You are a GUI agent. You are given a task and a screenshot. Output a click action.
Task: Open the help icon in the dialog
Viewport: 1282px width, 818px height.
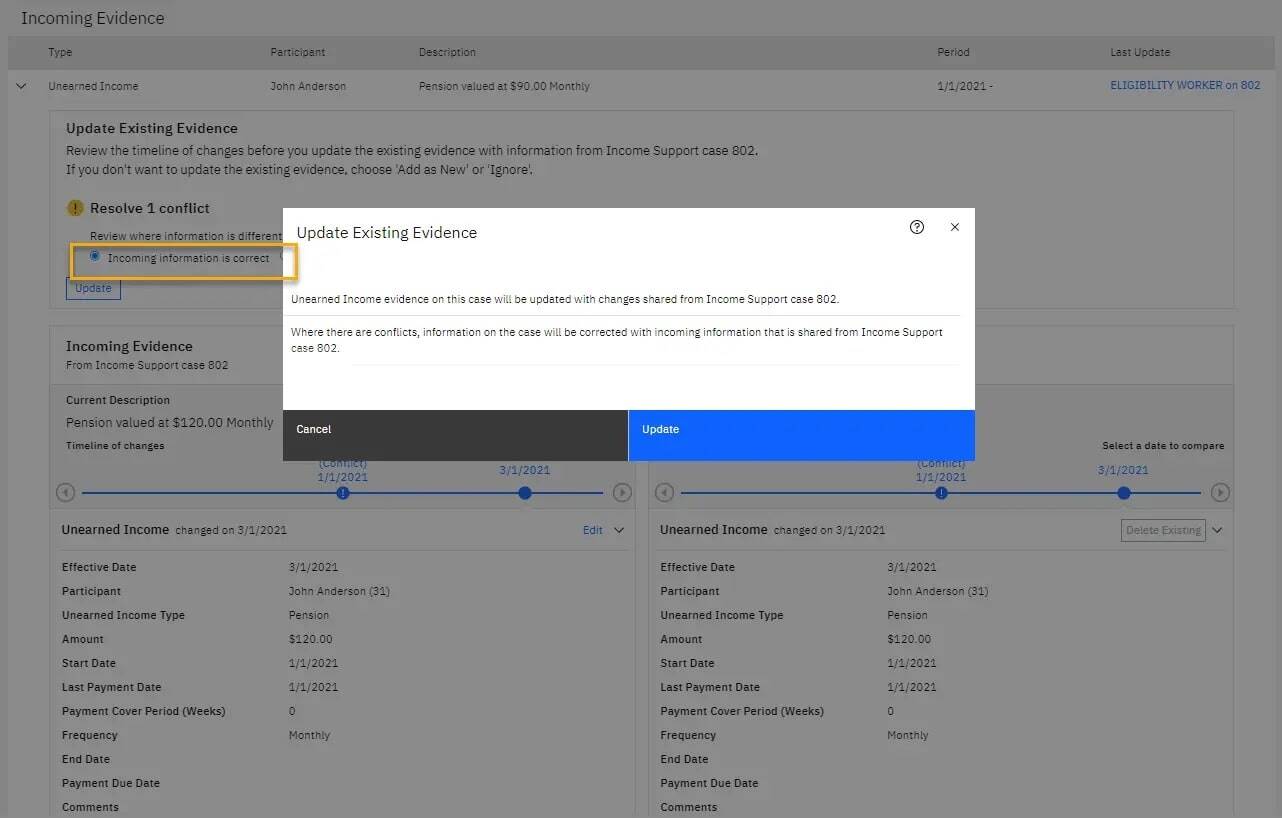pos(917,227)
